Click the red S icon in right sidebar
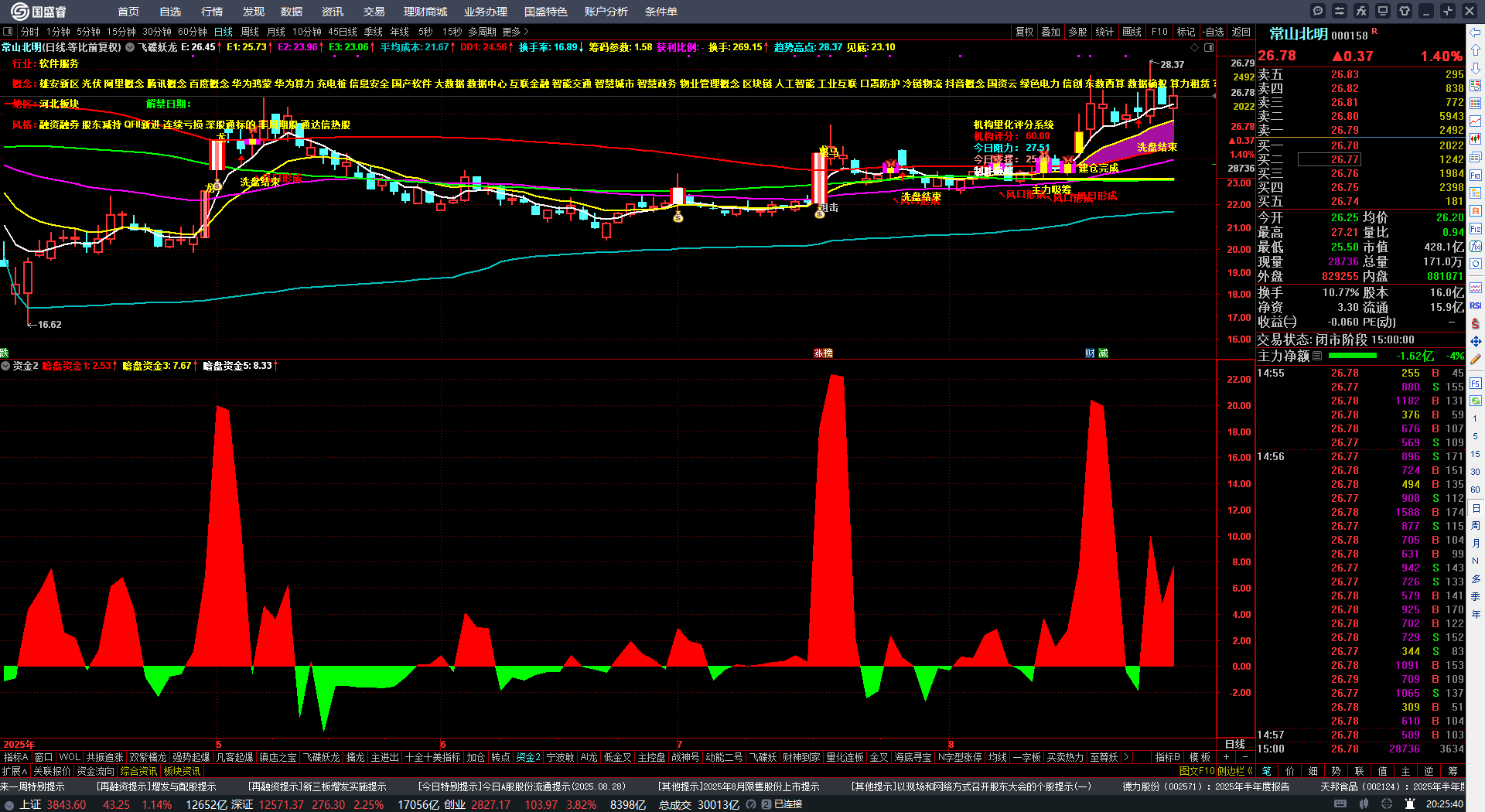Viewport: 1485px width, 812px height. 1476,323
